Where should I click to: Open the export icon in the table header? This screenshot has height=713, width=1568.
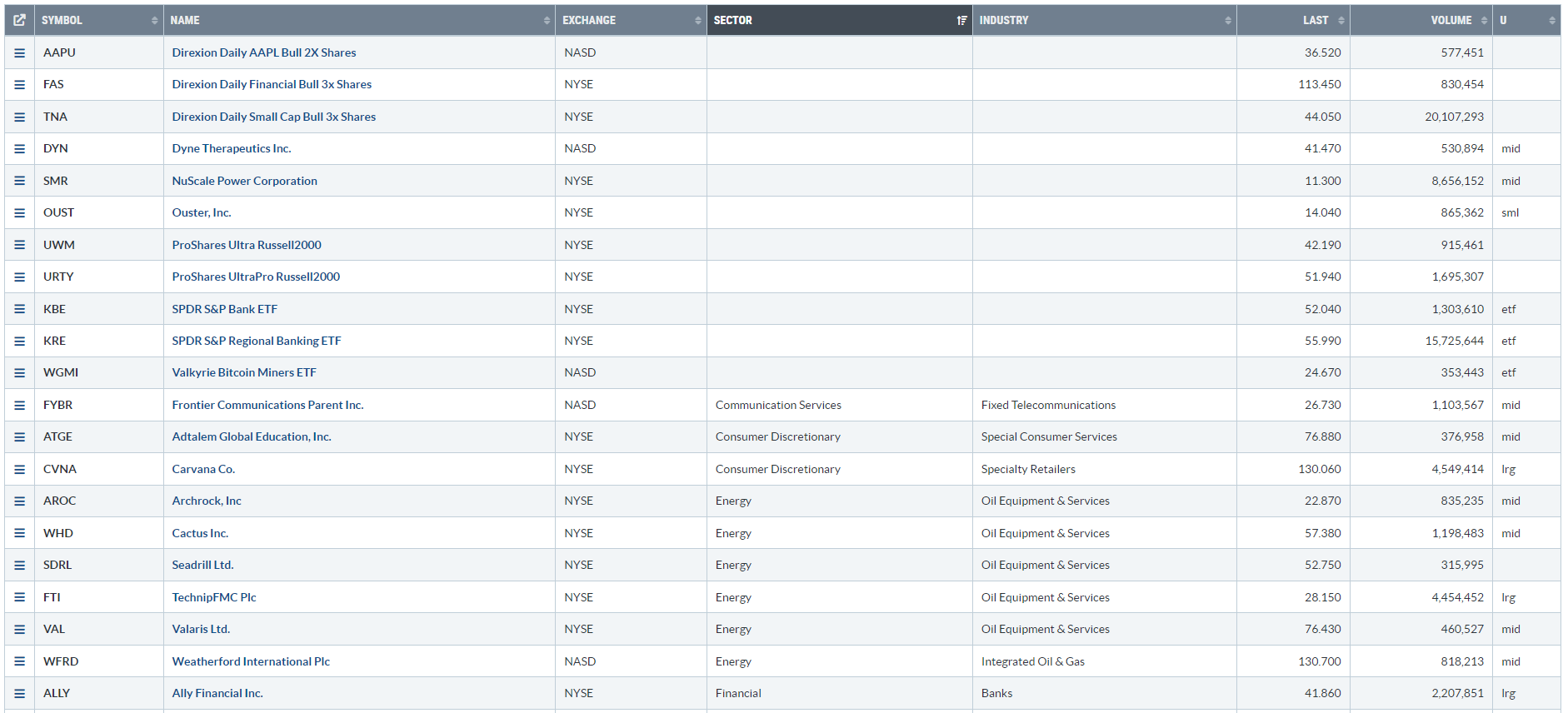coord(19,20)
